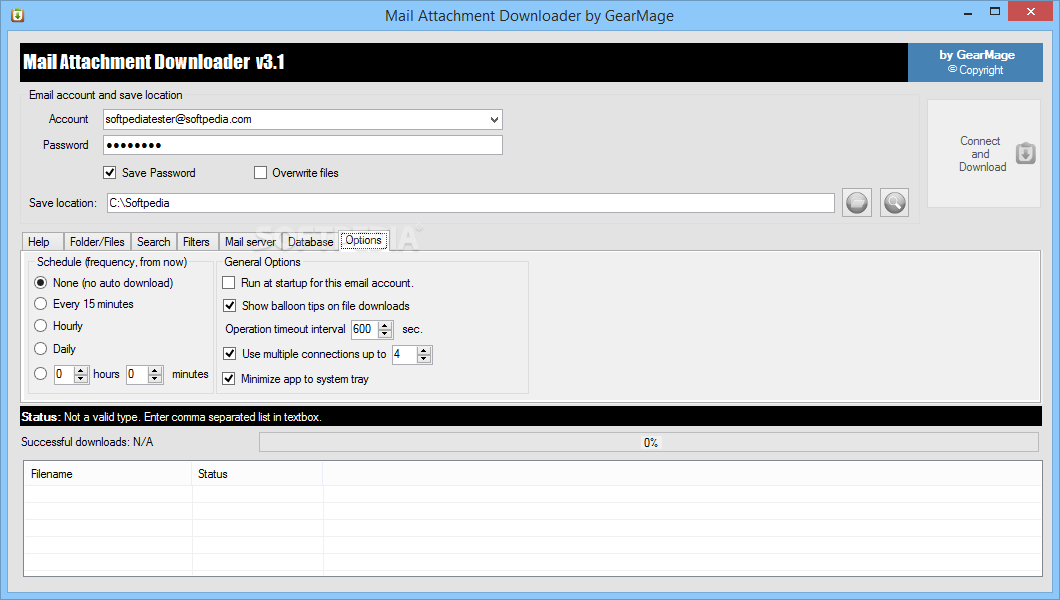Focus the Password field
This screenshot has width=1060, height=600.
point(303,145)
